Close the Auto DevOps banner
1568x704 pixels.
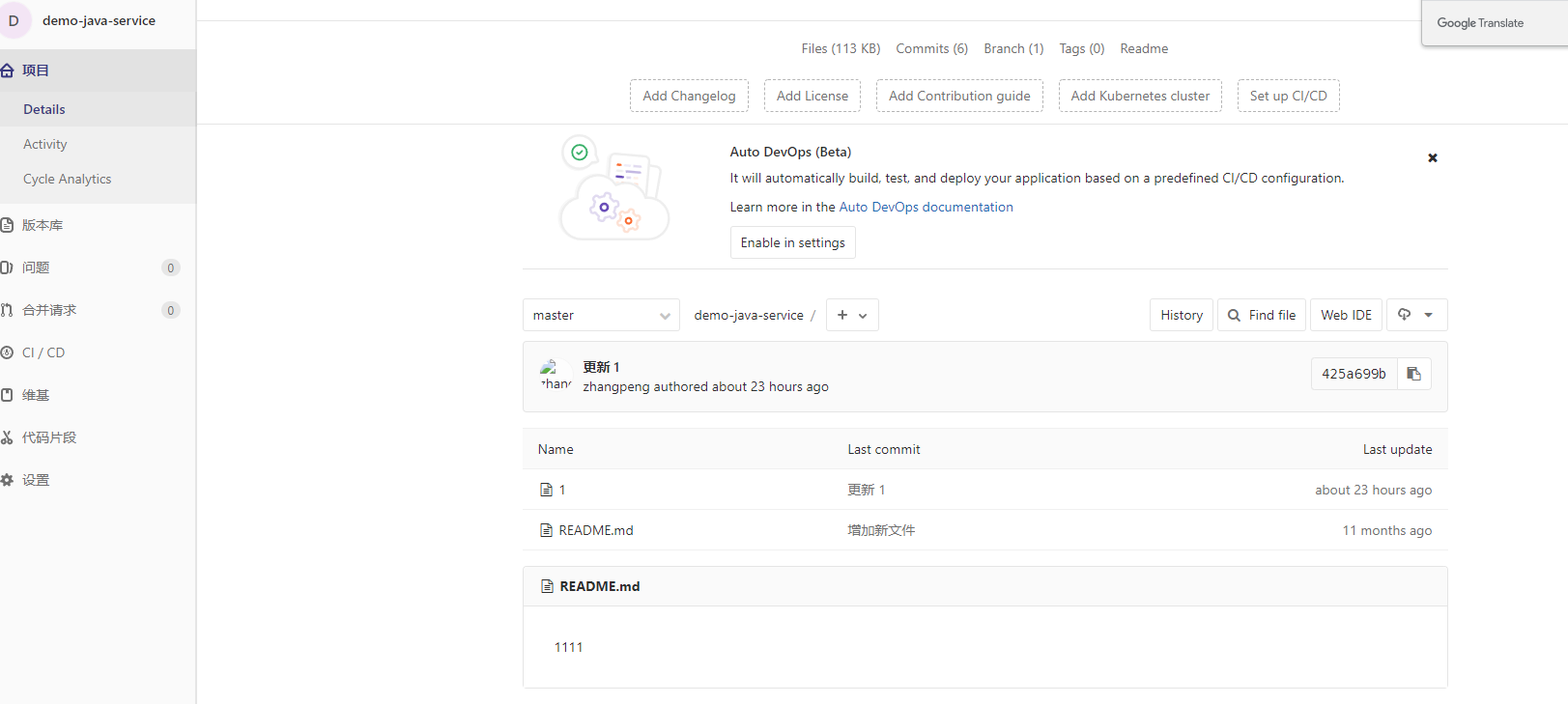point(1433,157)
